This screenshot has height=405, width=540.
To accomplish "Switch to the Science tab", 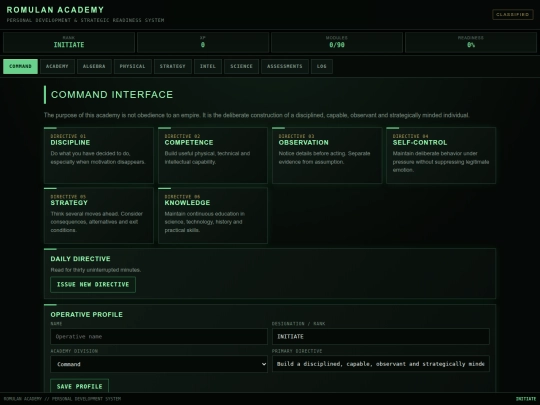I will tap(241, 66).
